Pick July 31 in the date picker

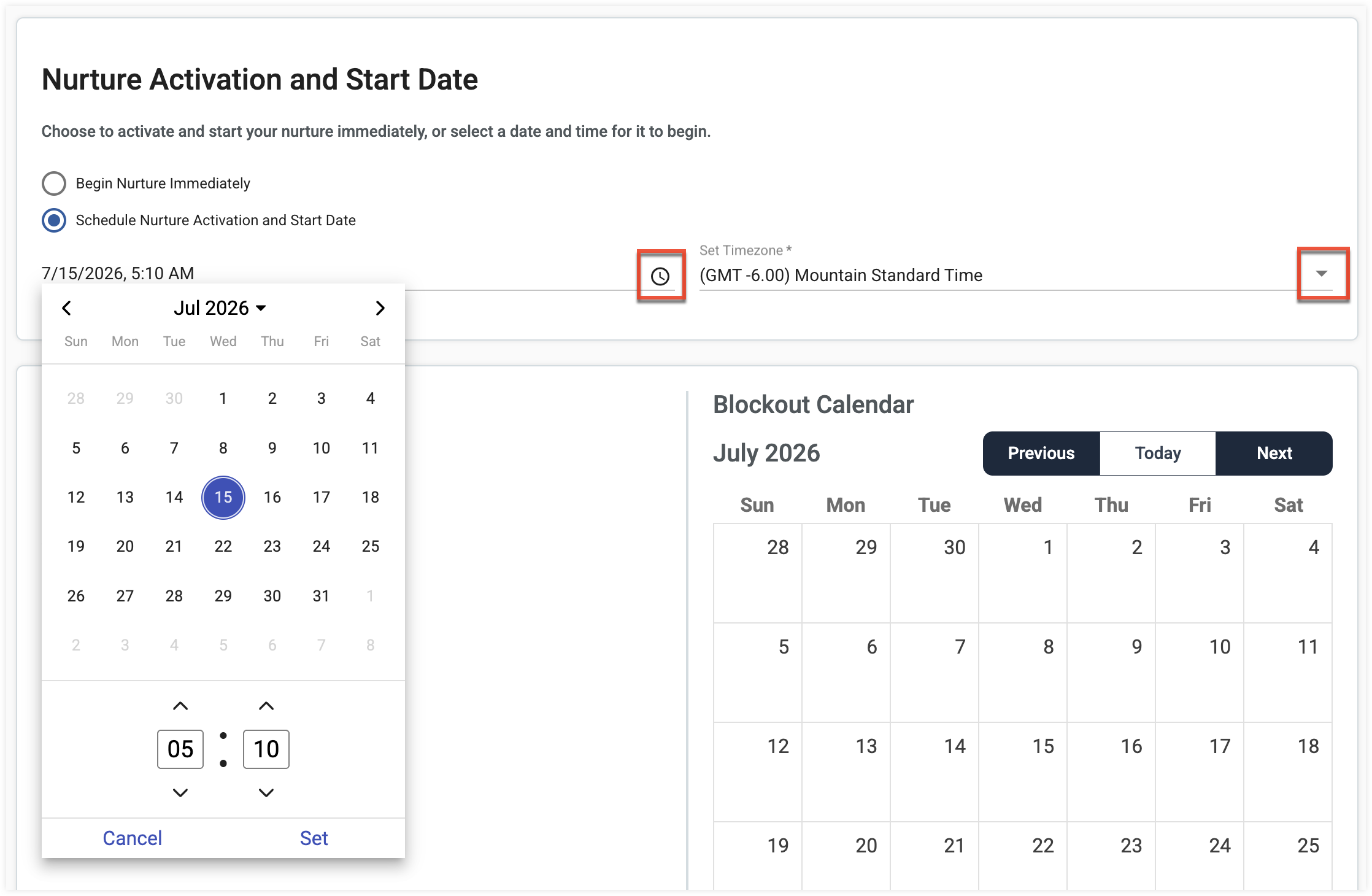click(x=322, y=597)
